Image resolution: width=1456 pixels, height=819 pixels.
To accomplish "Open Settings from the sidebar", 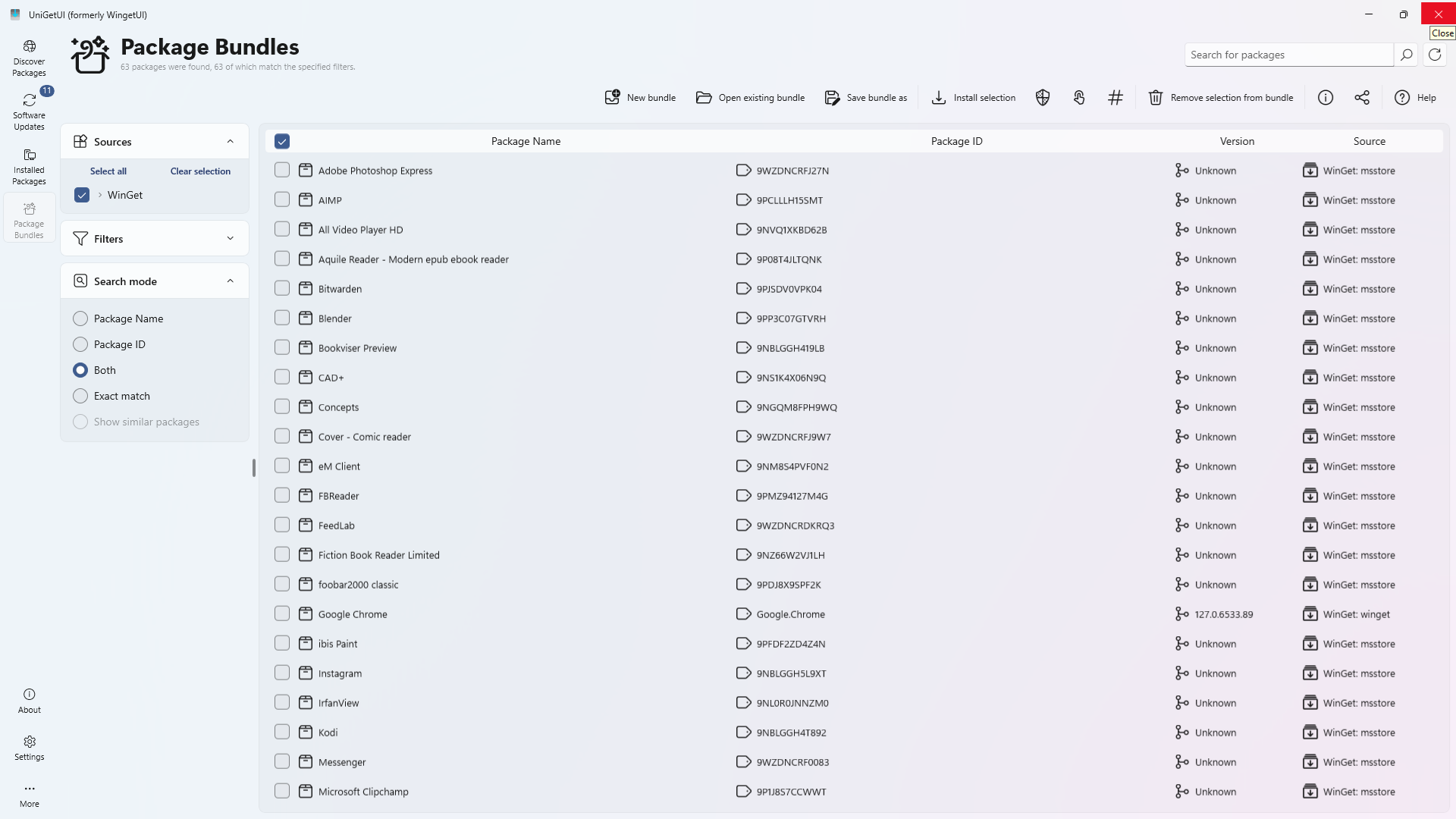I will point(30,748).
